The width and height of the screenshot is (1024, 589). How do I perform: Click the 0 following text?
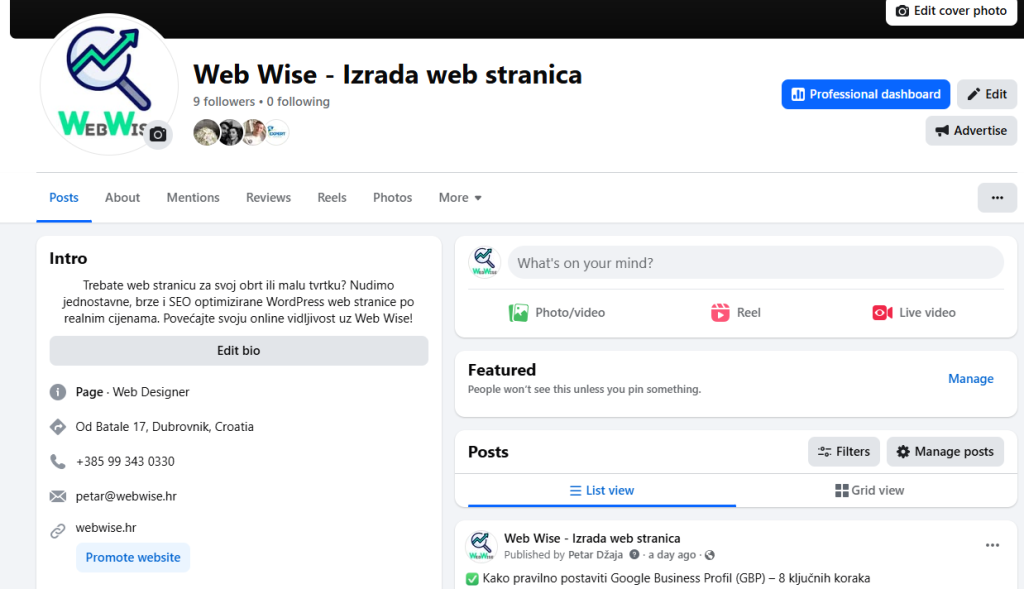coord(298,102)
